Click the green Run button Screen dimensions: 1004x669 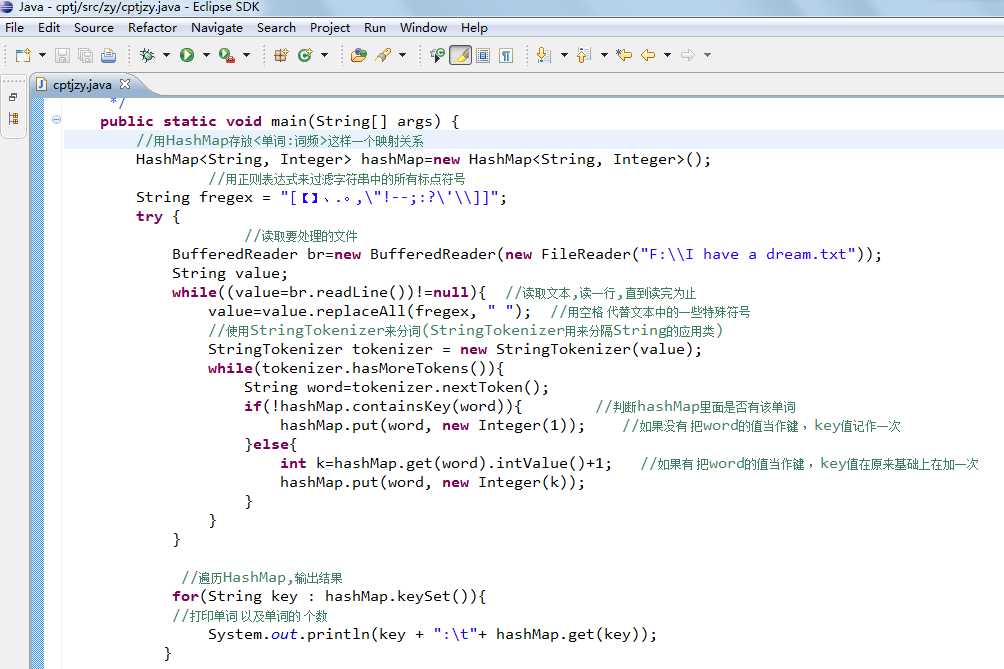[x=187, y=56]
